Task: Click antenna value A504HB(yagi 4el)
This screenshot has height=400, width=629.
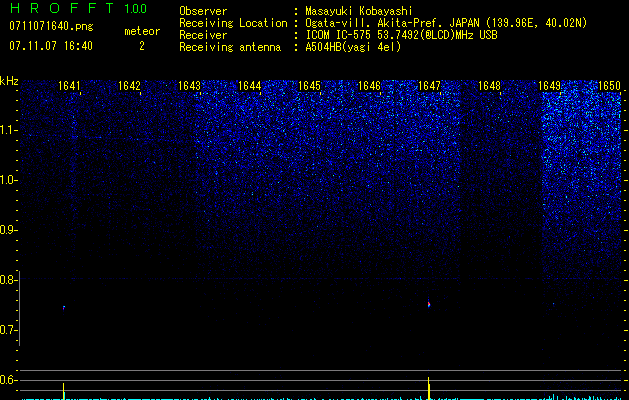Action: (x=353, y=47)
